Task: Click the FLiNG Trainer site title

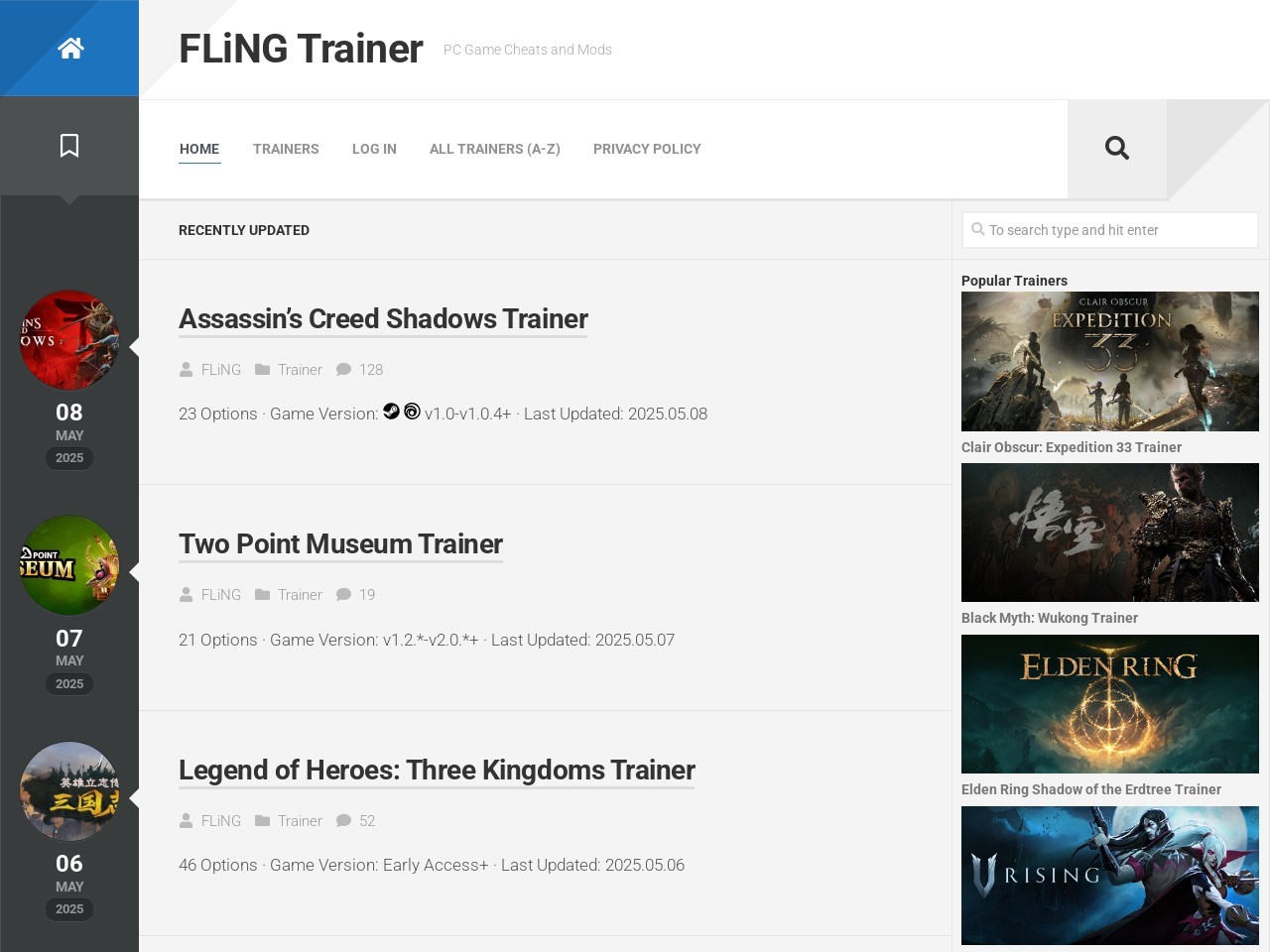Action: click(301, 49)
